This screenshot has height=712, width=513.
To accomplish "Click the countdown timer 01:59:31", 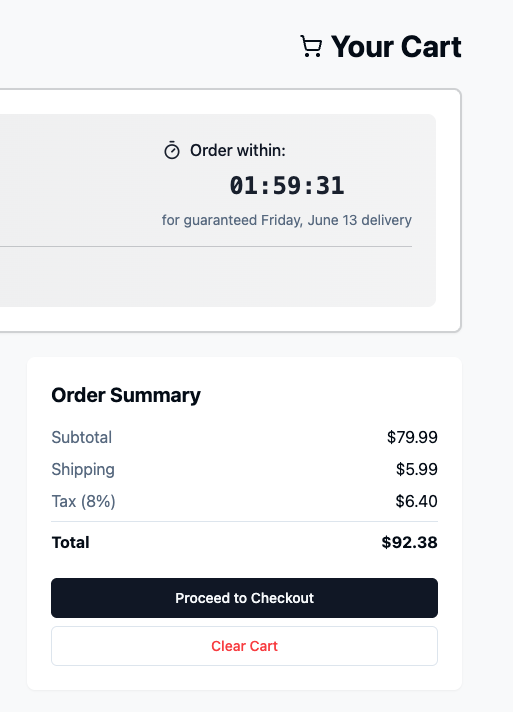I will tap(287, 186).
